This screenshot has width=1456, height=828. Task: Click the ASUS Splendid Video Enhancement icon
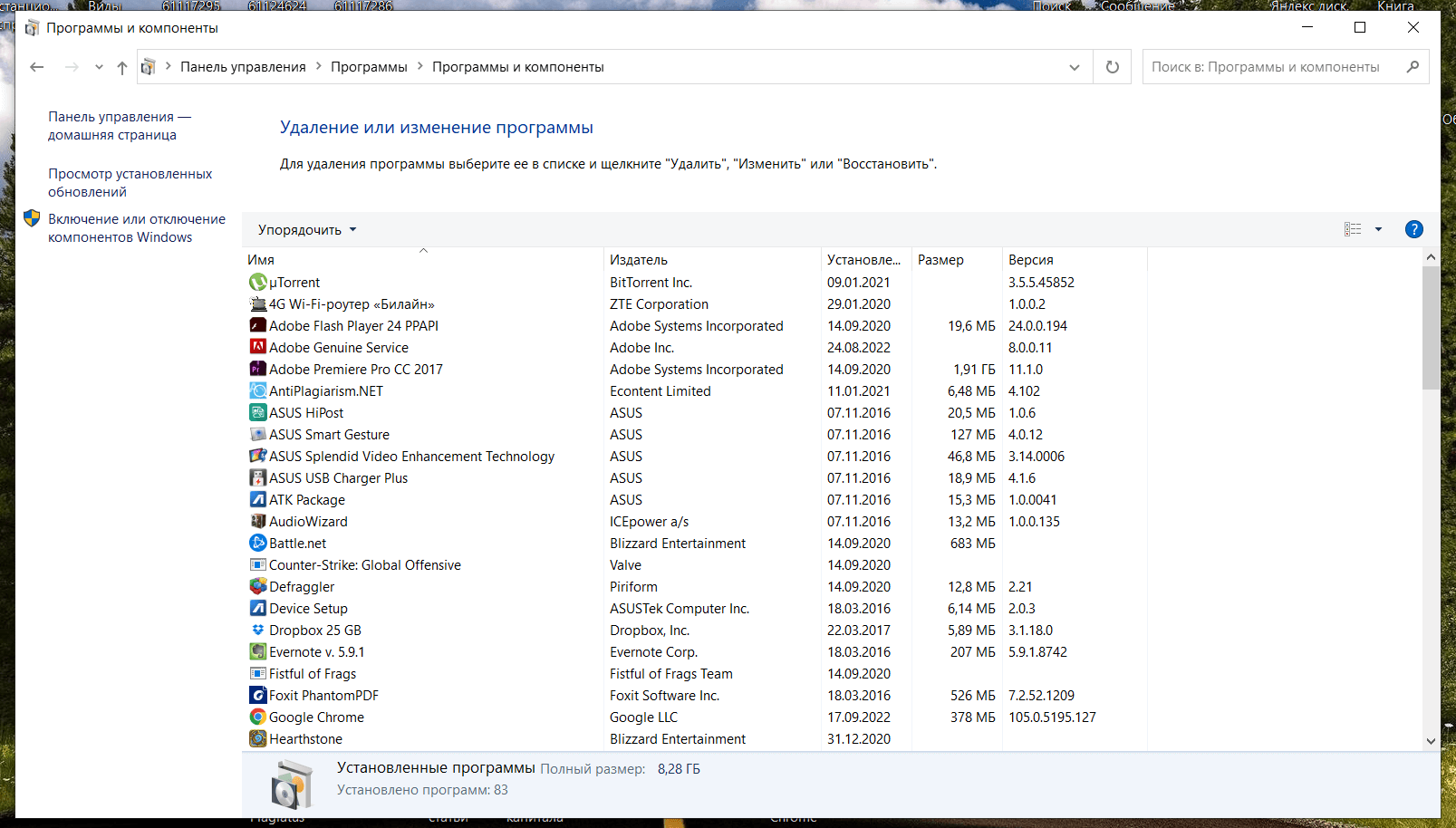click(258, 457)
